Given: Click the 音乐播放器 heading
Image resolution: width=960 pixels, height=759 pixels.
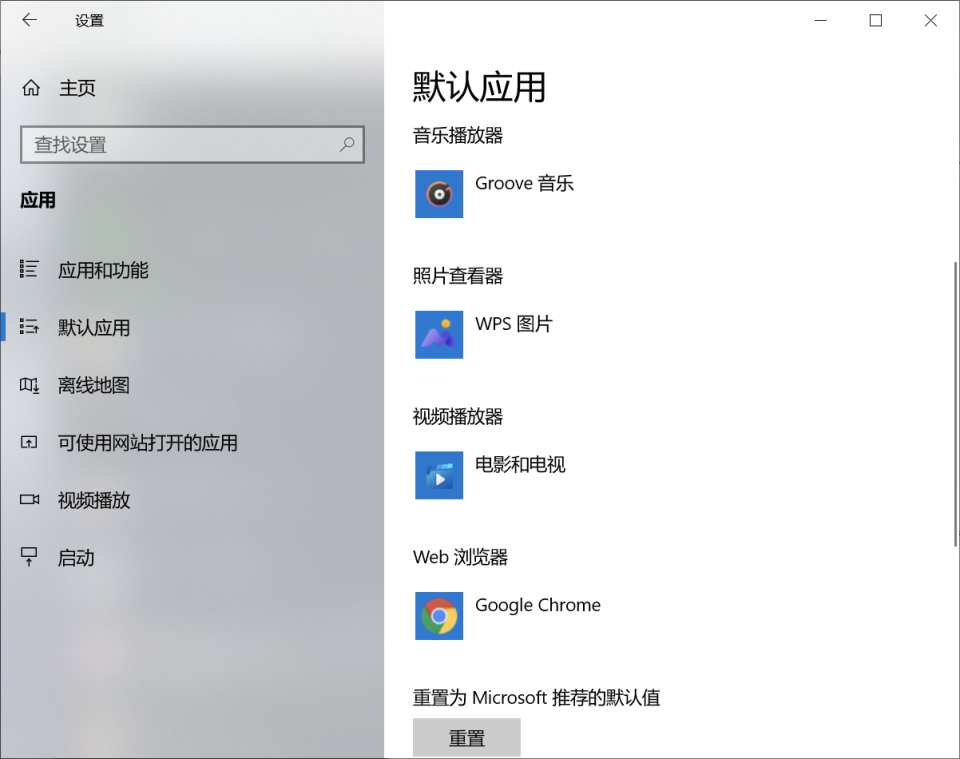Looking at the screenshot, I should point(458,135).
